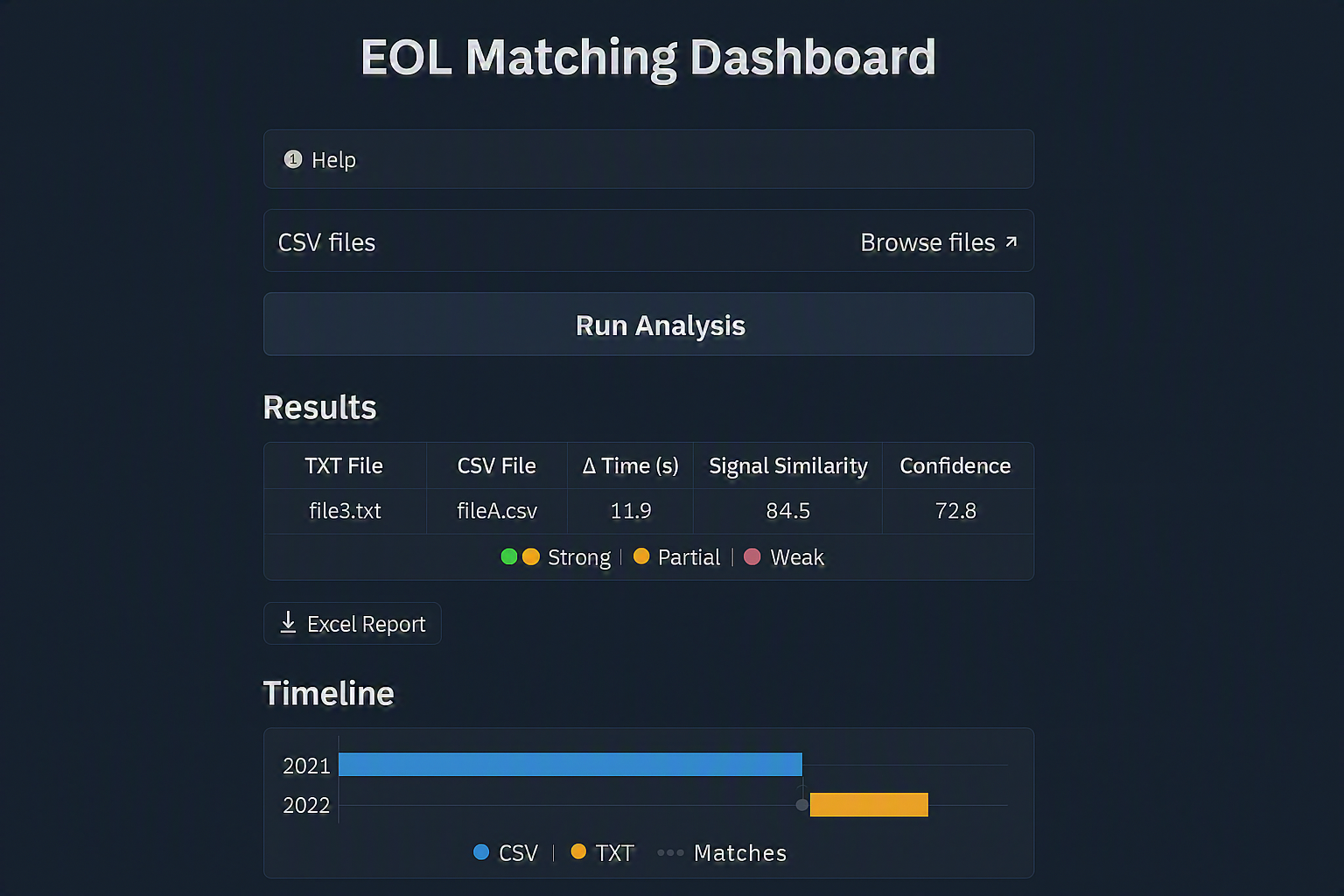Click the TXT File column header
The image size is (1344, 896).
[x=344, y=465]
